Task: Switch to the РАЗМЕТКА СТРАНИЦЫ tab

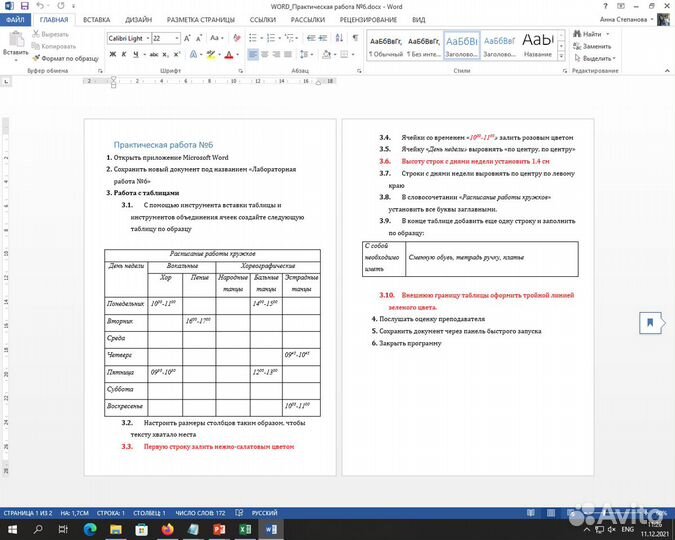Action: pos(201,20)
